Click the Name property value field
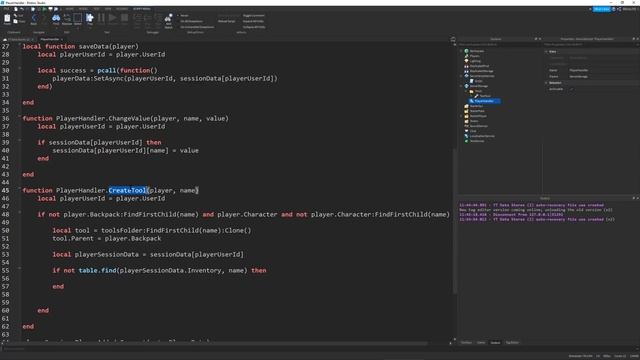This screenshot has width=640, height=360. [x=602, y=70]
